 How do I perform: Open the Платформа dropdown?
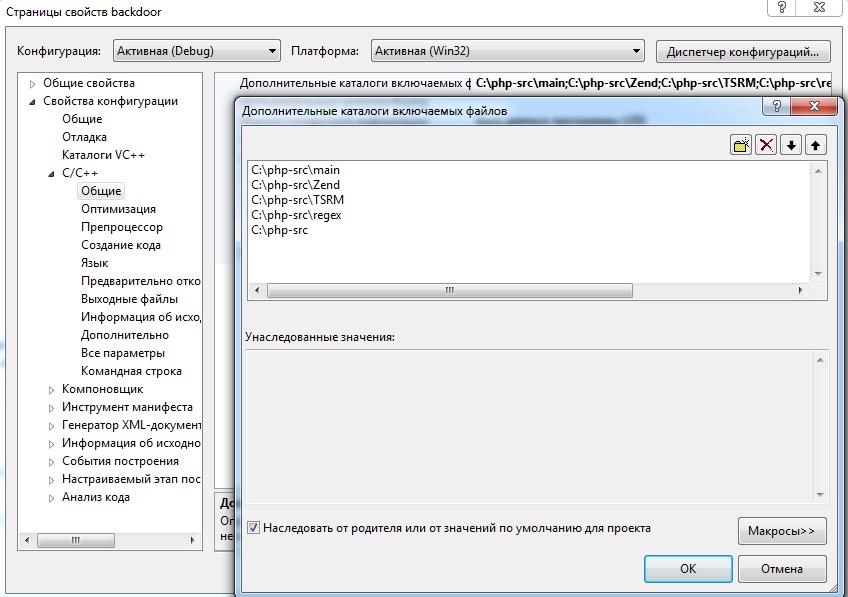pyautogui.click(x=508, y=51)
